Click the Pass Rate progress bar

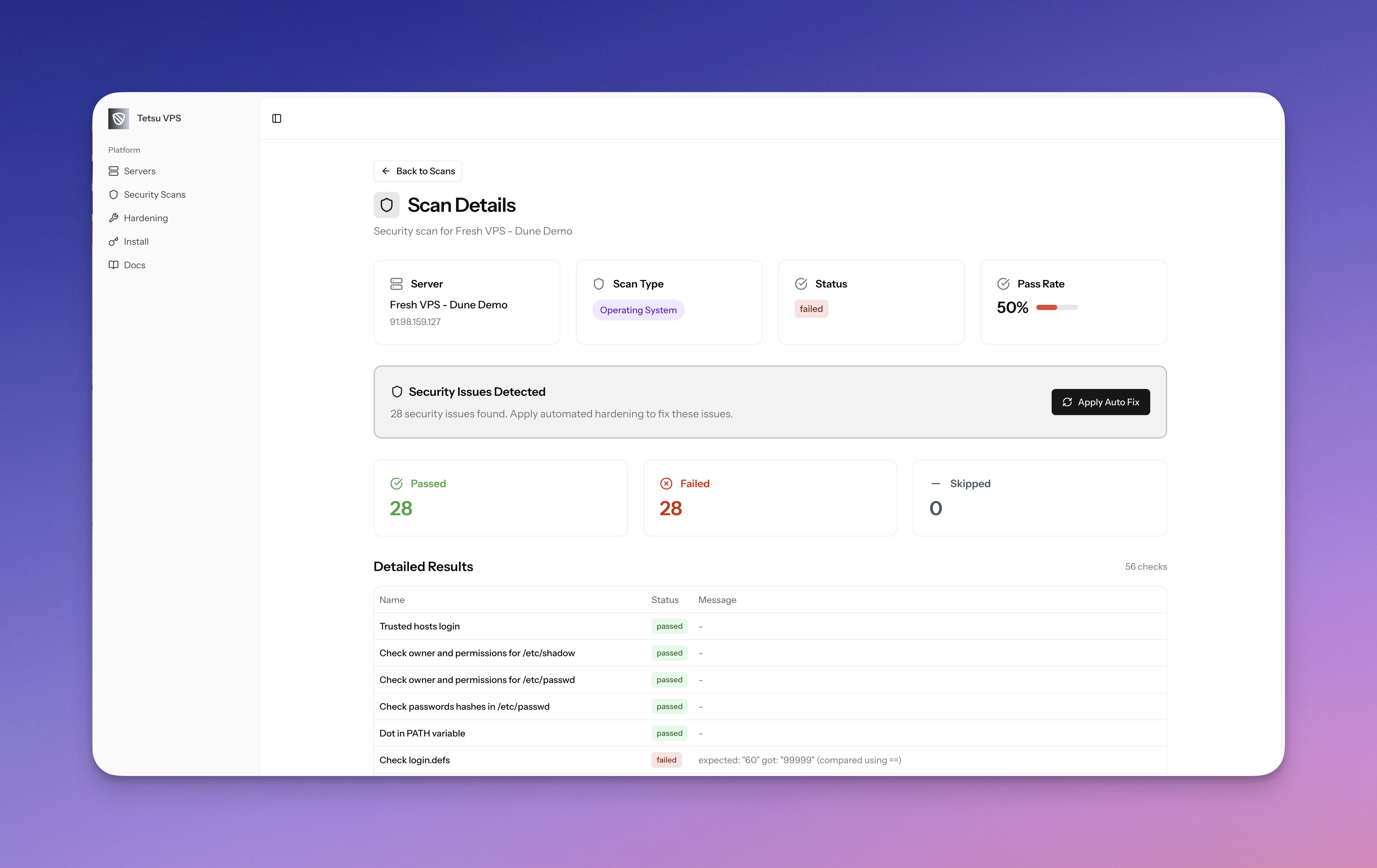point(1057,308)
